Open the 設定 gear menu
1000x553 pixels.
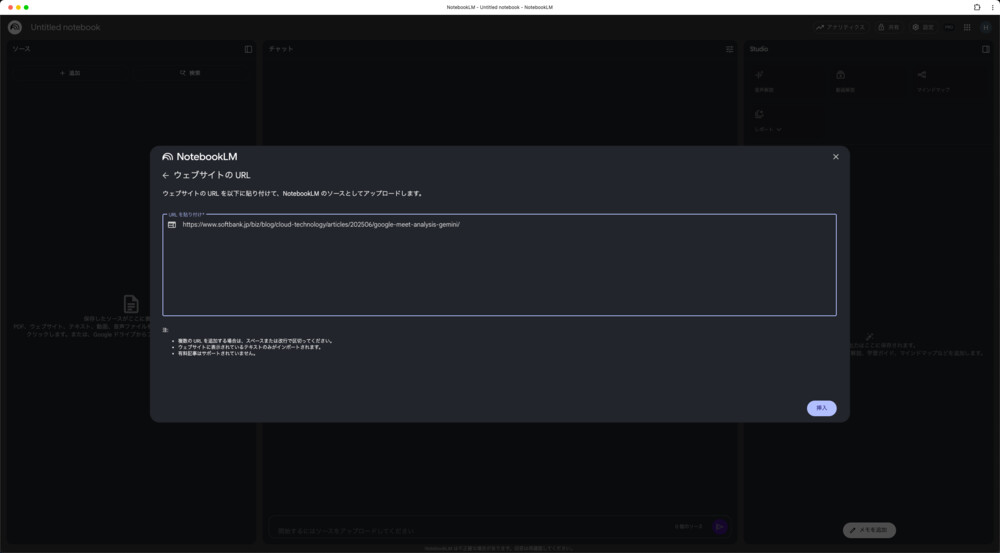pos(923,27)
